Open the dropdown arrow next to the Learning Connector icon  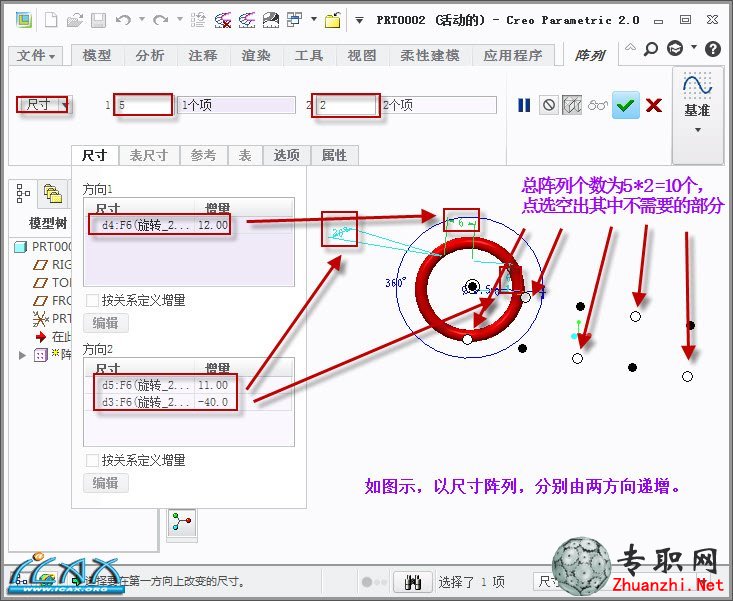click(x=694, y=47)
